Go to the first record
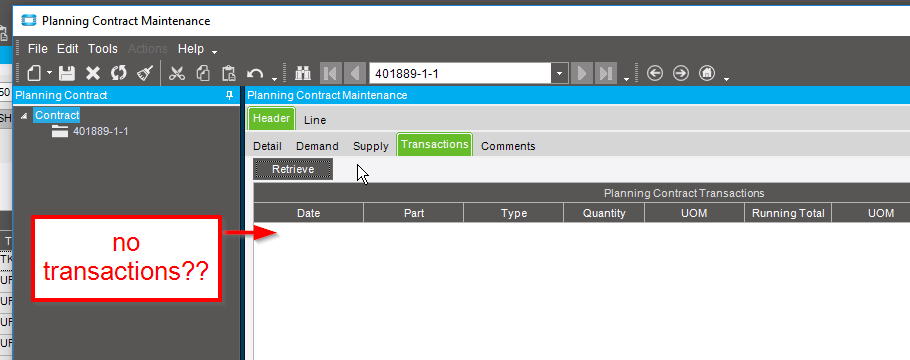The height and width of the screenshot is (360, 910). (x=331, y=73)
